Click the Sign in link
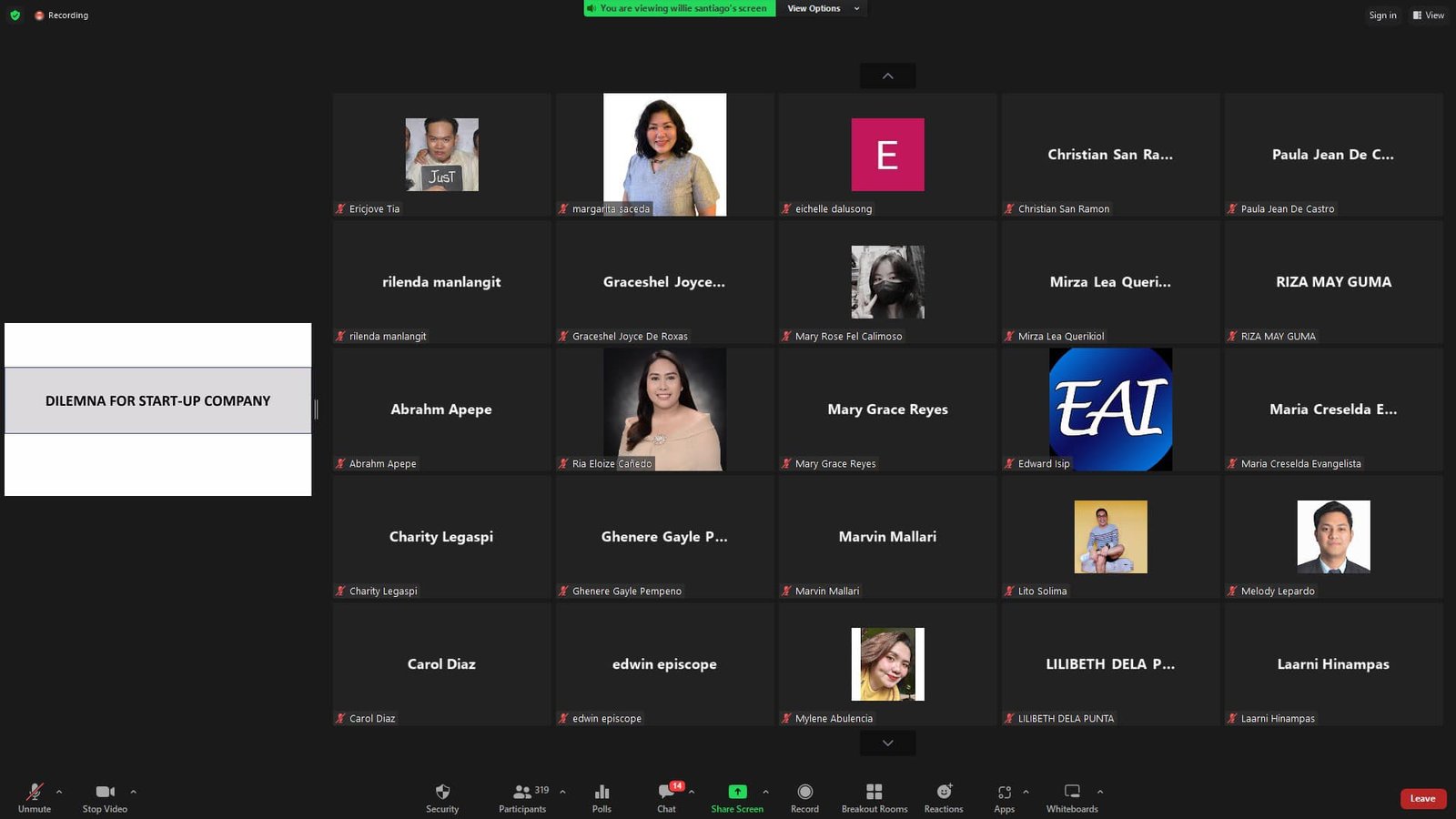The image size is (1456, 819). 1382,15
